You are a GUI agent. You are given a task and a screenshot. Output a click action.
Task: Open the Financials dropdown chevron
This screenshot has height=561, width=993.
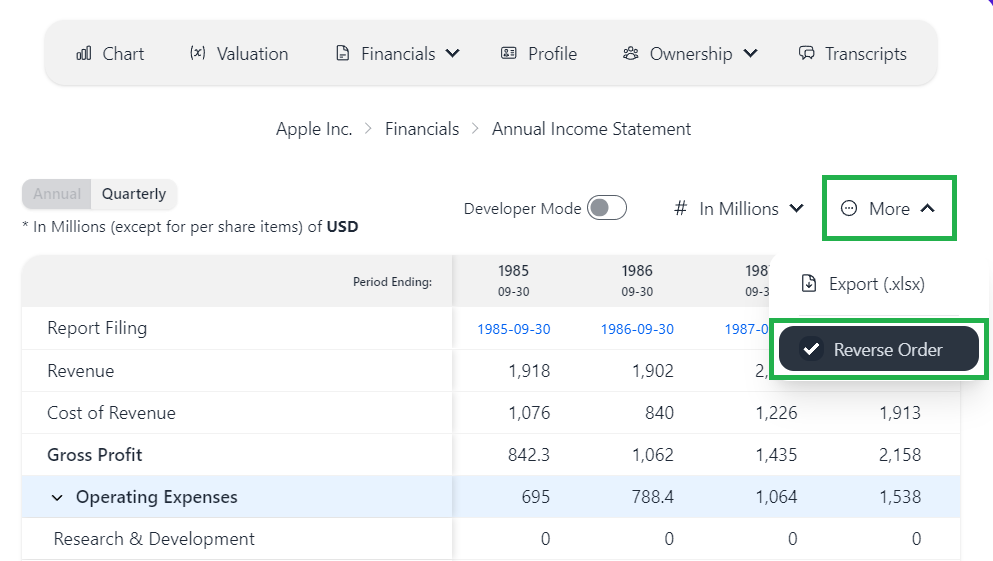click(452, 53)
